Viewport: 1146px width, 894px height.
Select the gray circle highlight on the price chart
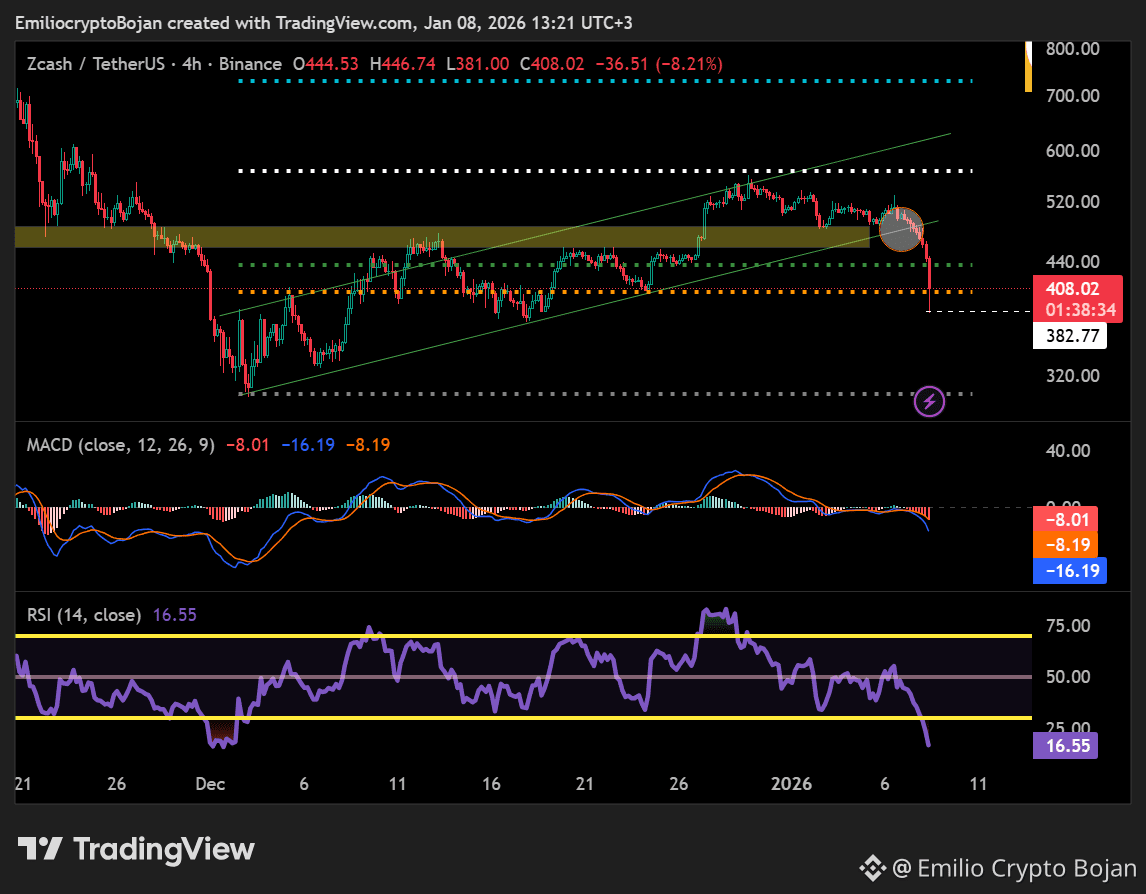point(901,230)
